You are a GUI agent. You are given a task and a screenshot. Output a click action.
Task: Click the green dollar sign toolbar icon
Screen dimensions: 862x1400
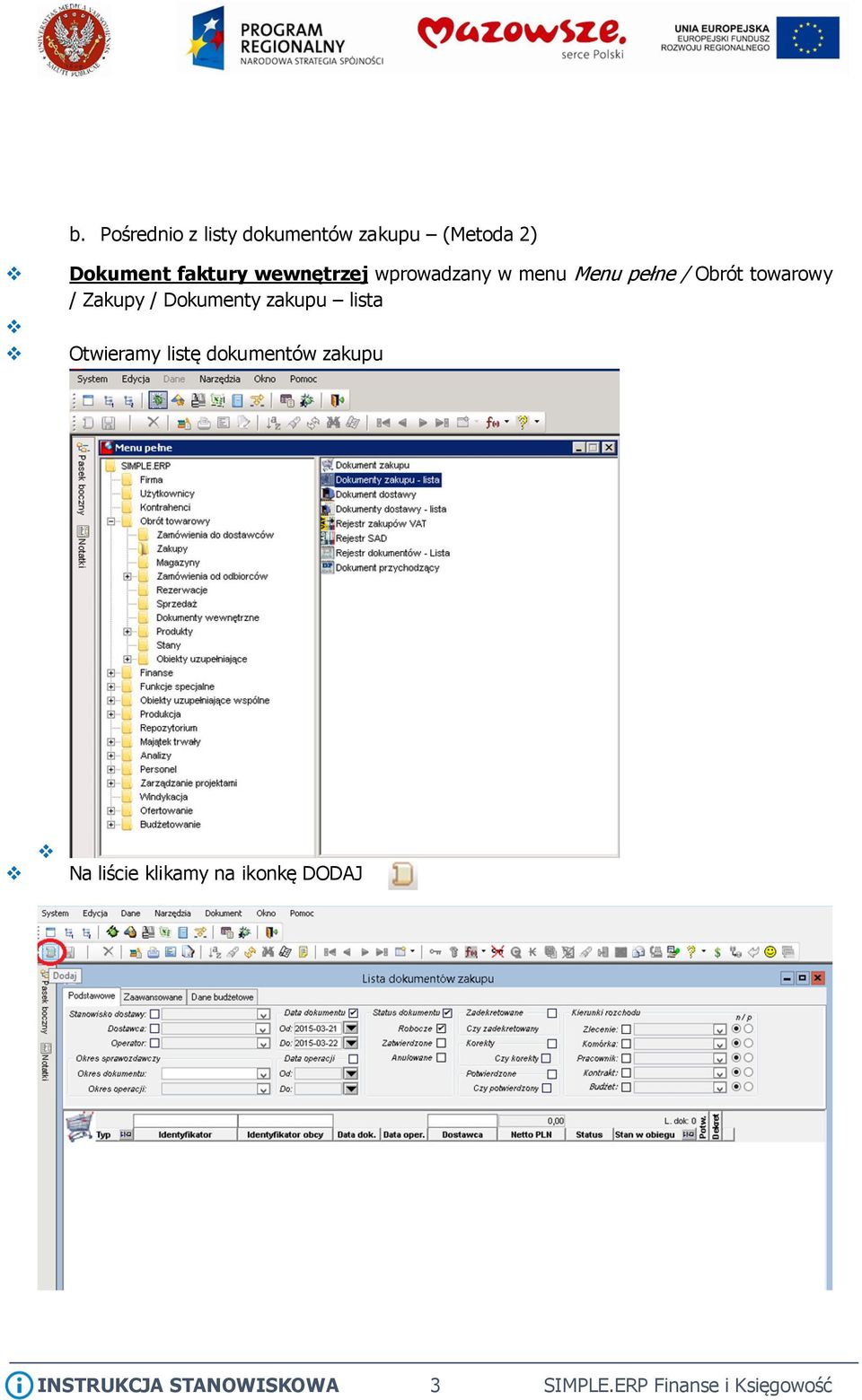click(x=717, y=952)
